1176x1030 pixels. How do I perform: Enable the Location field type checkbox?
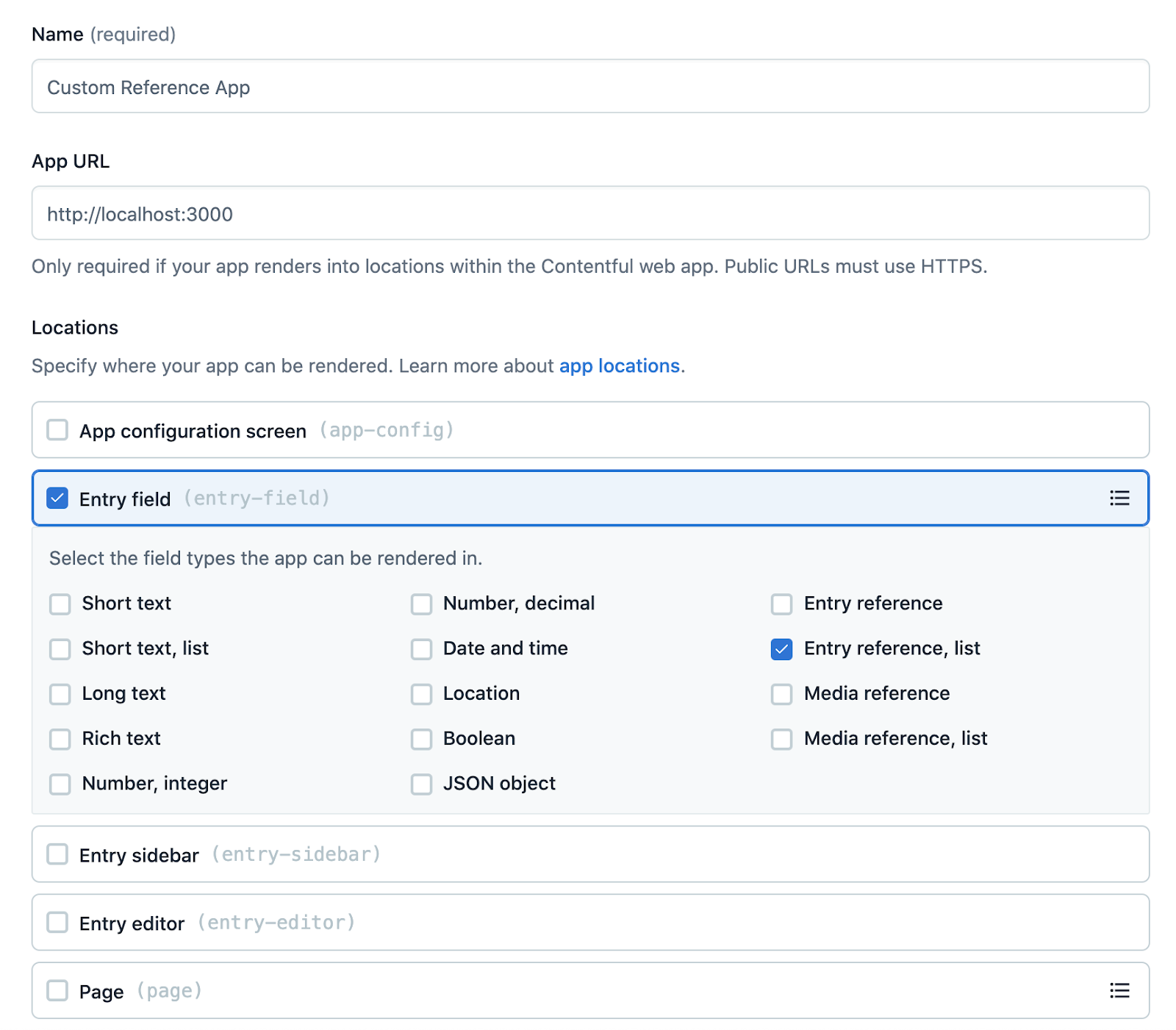(421, 694)
